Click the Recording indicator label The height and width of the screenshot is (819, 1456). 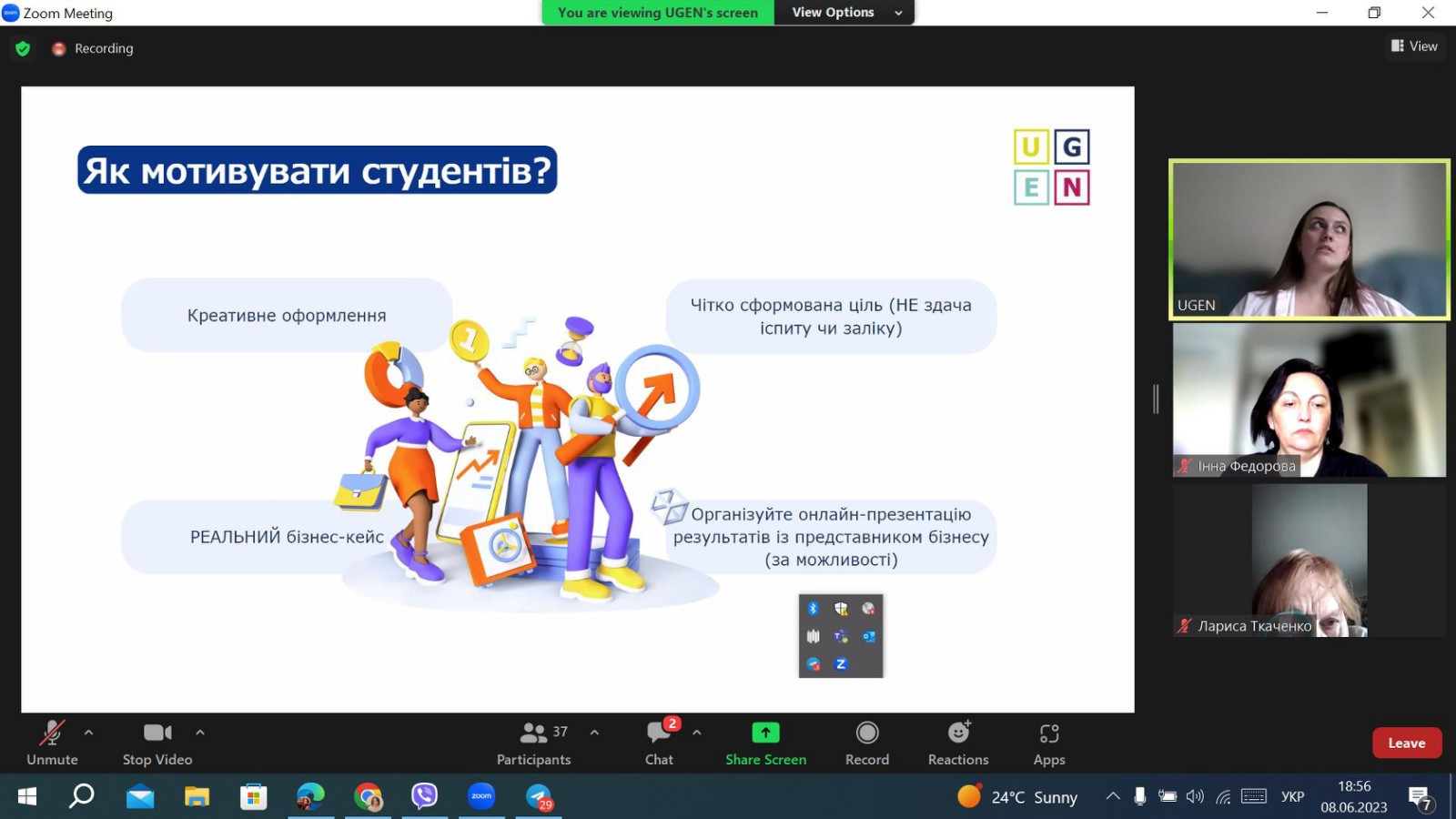click(x=103, y=48)
